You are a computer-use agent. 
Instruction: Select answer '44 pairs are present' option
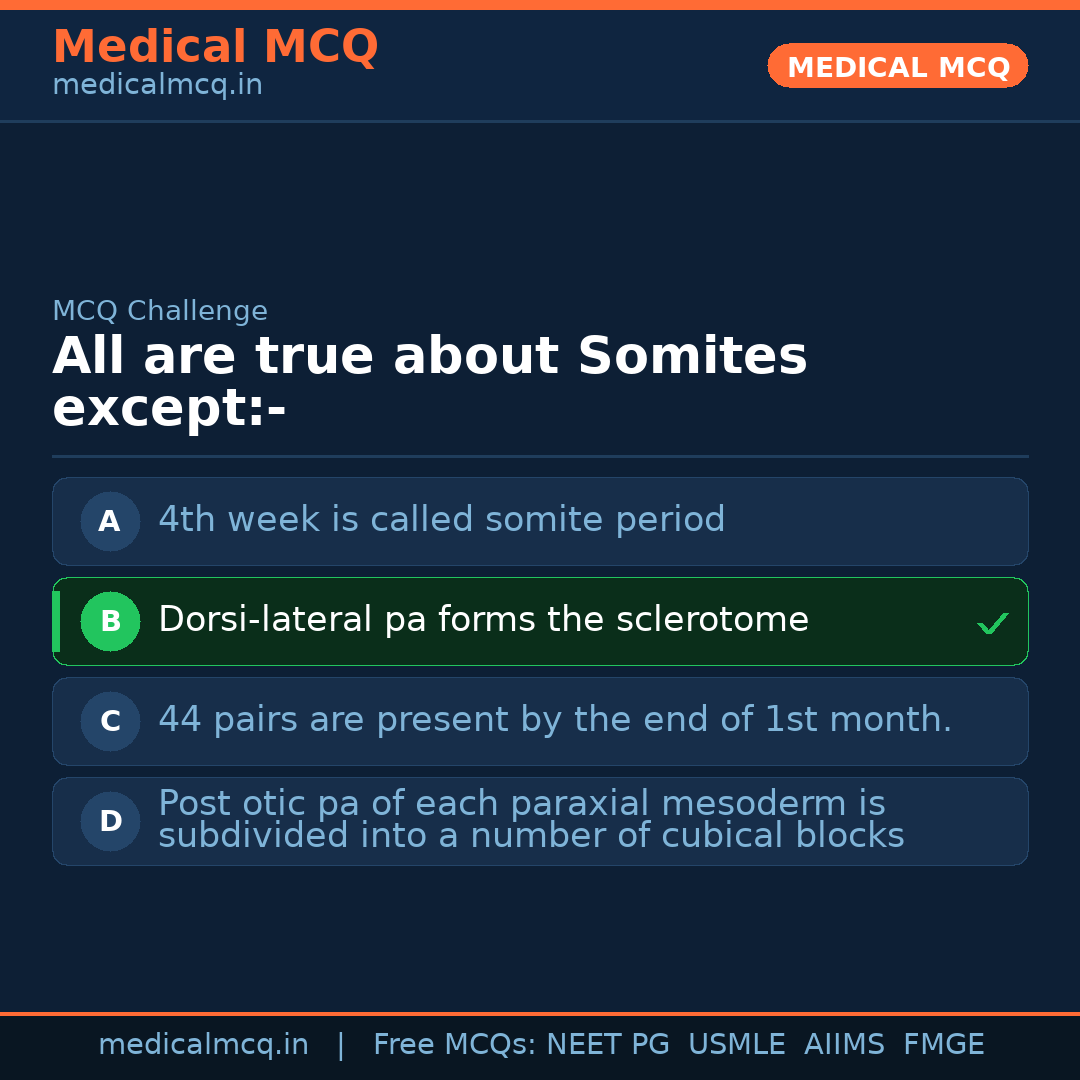[x=555, y=720]
